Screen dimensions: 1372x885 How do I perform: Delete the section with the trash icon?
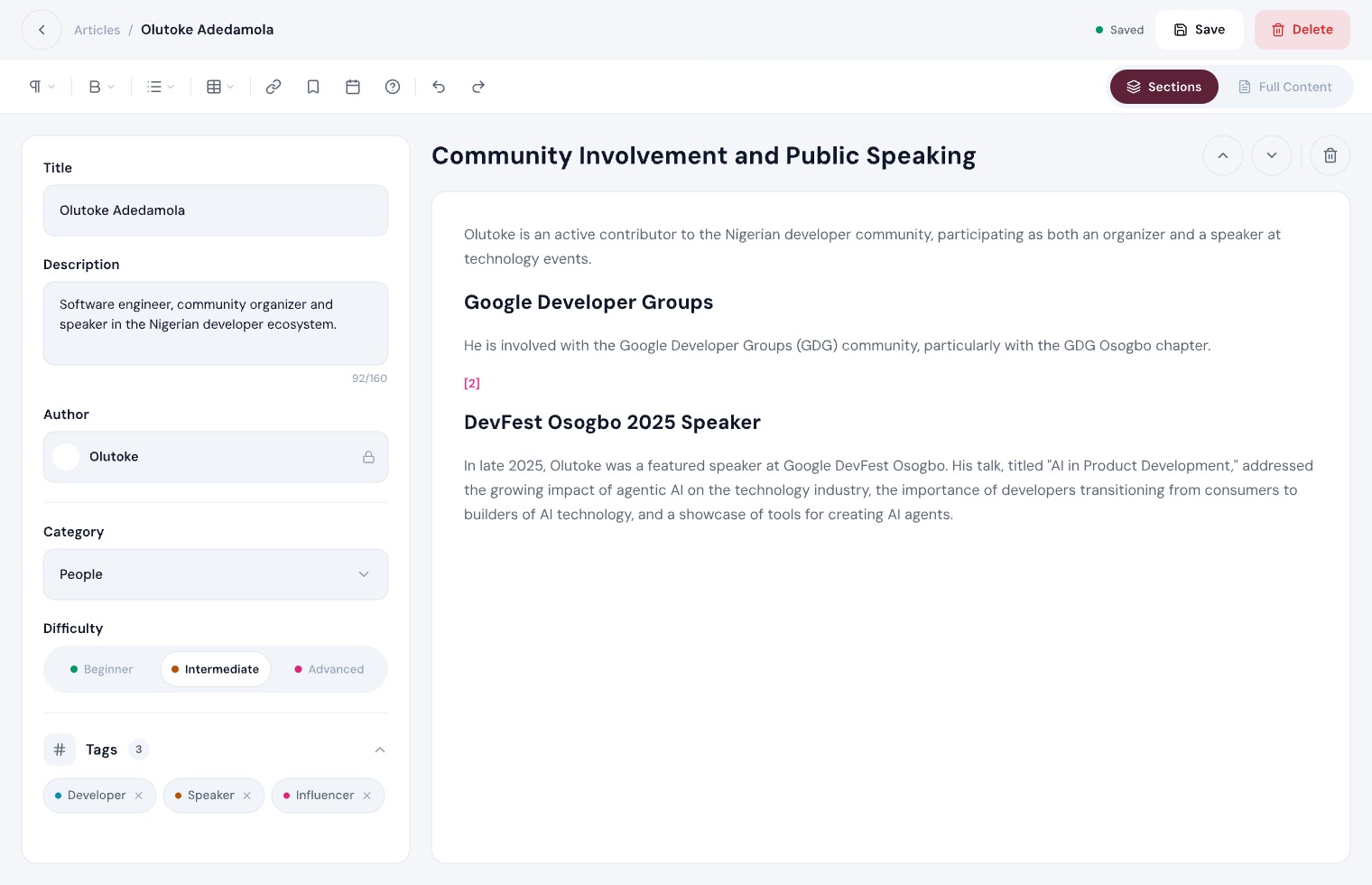[1330, 155]
